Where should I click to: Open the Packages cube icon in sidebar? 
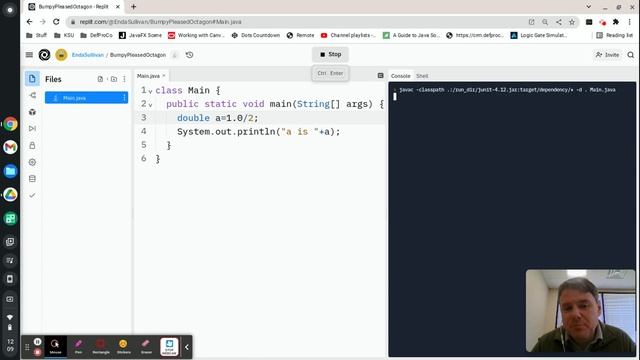(x=32, y=112)
